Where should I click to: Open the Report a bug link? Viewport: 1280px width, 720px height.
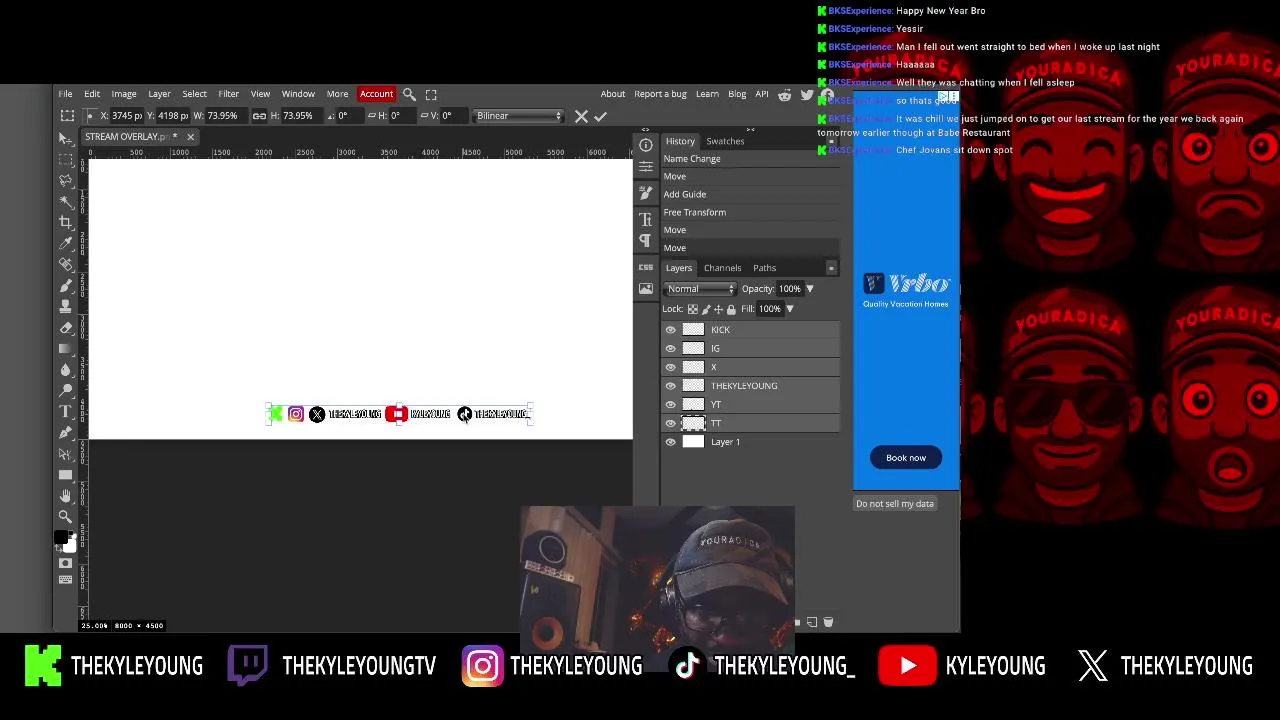[x=660, y=94]
